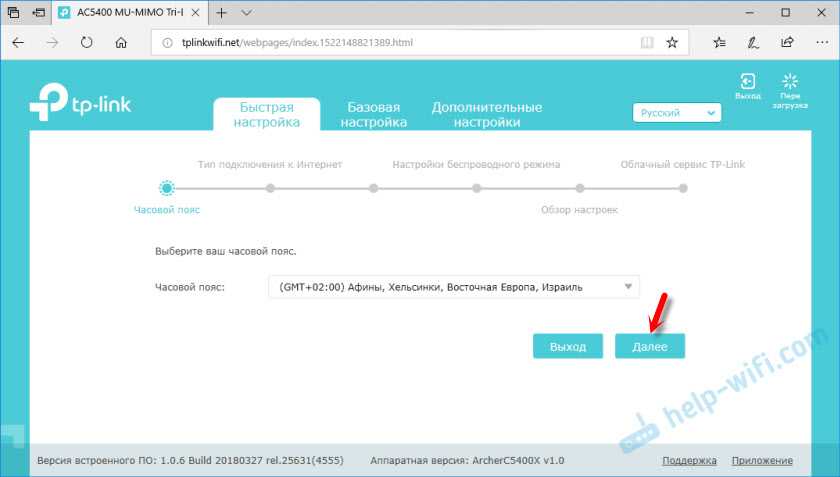Open the add notes pen icon

[x=753, y=43]
